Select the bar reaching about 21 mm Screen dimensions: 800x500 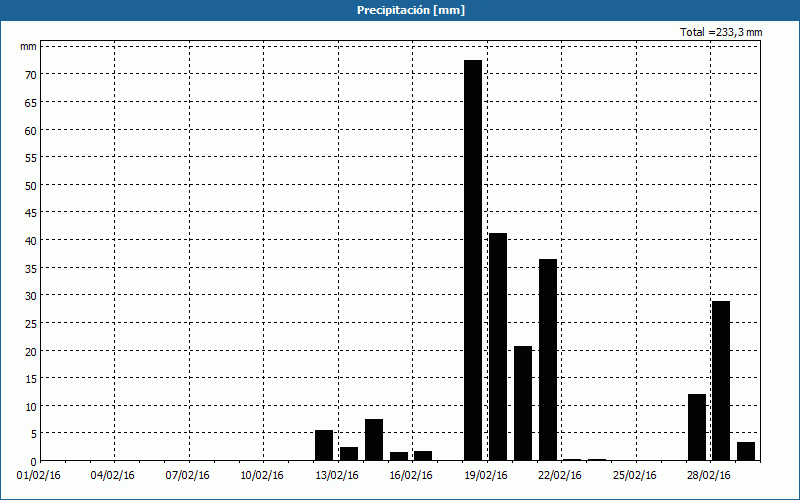[523, 403]
